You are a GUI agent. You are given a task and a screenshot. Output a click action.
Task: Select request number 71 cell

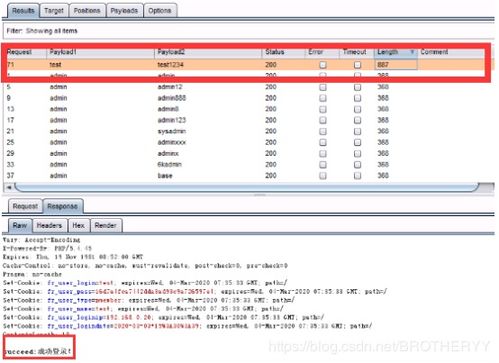tap(11, 65)
